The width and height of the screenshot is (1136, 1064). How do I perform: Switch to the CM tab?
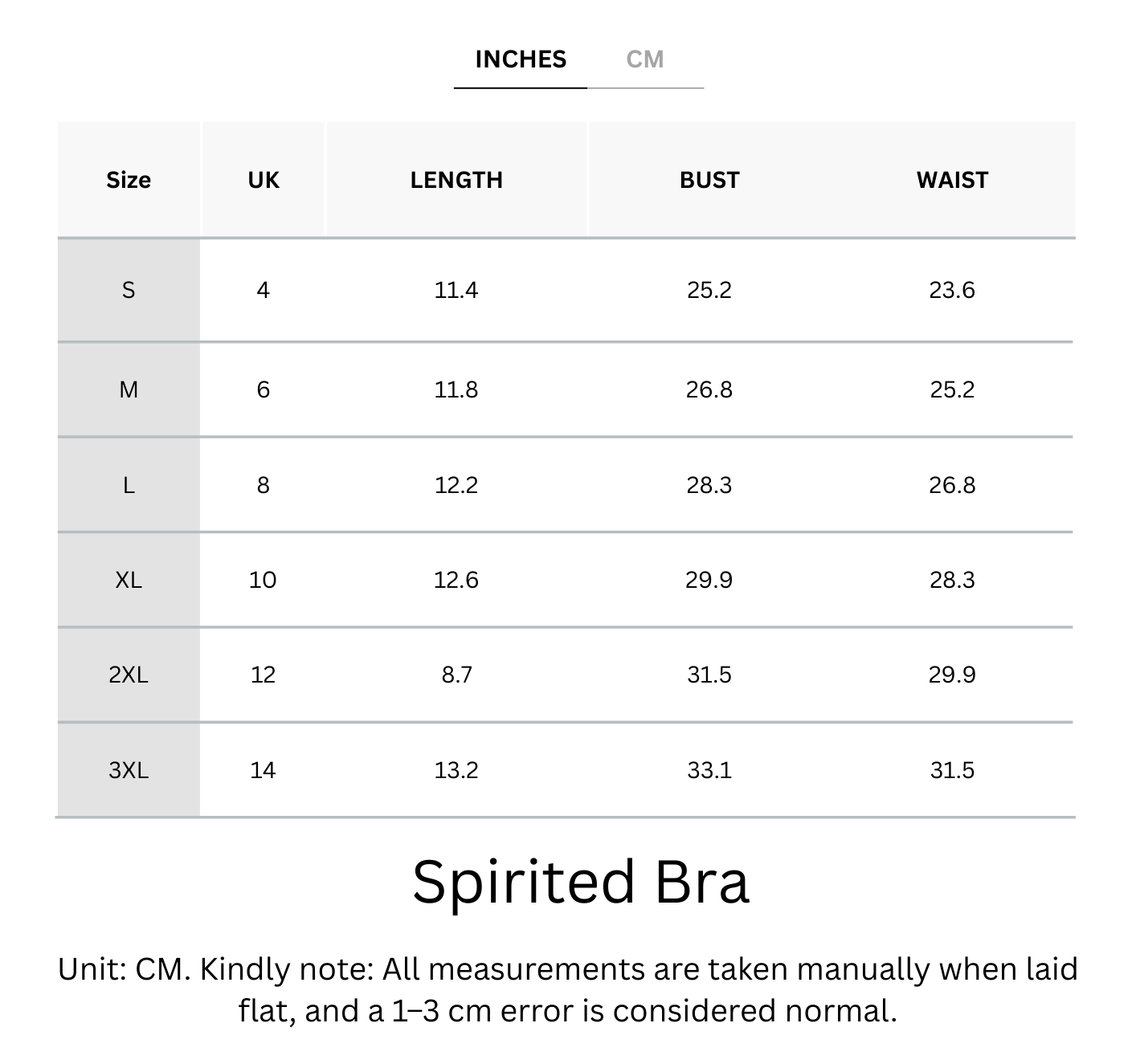[644, 59]
